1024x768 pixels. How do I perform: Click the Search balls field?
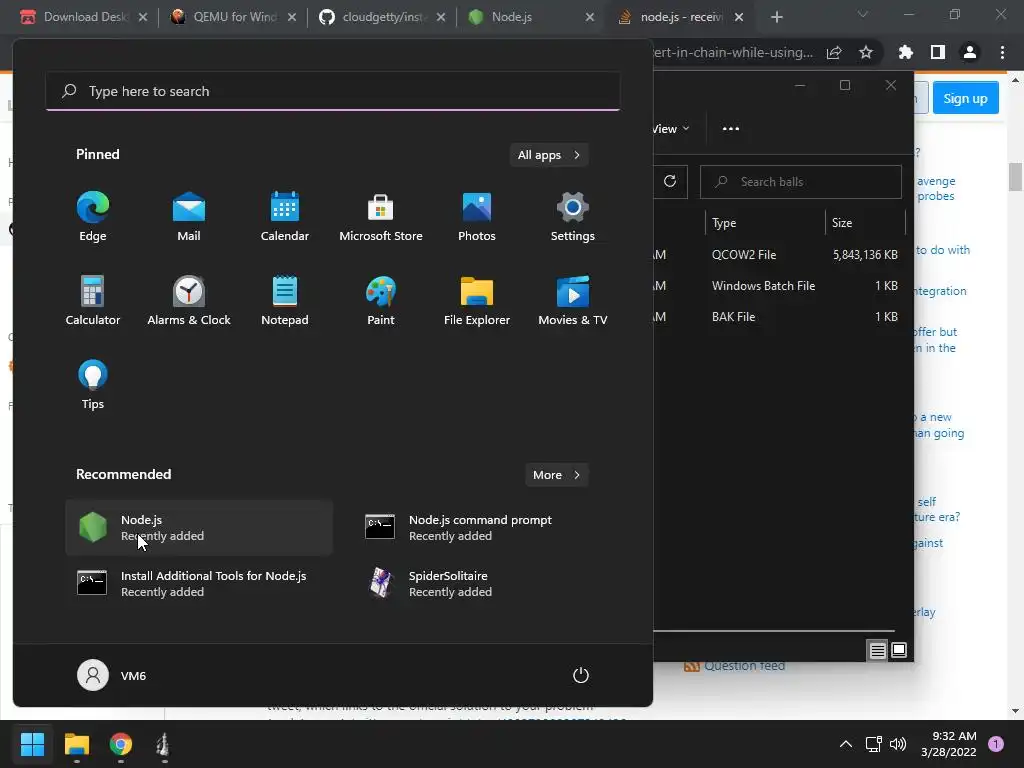click(x=801, y=182)
